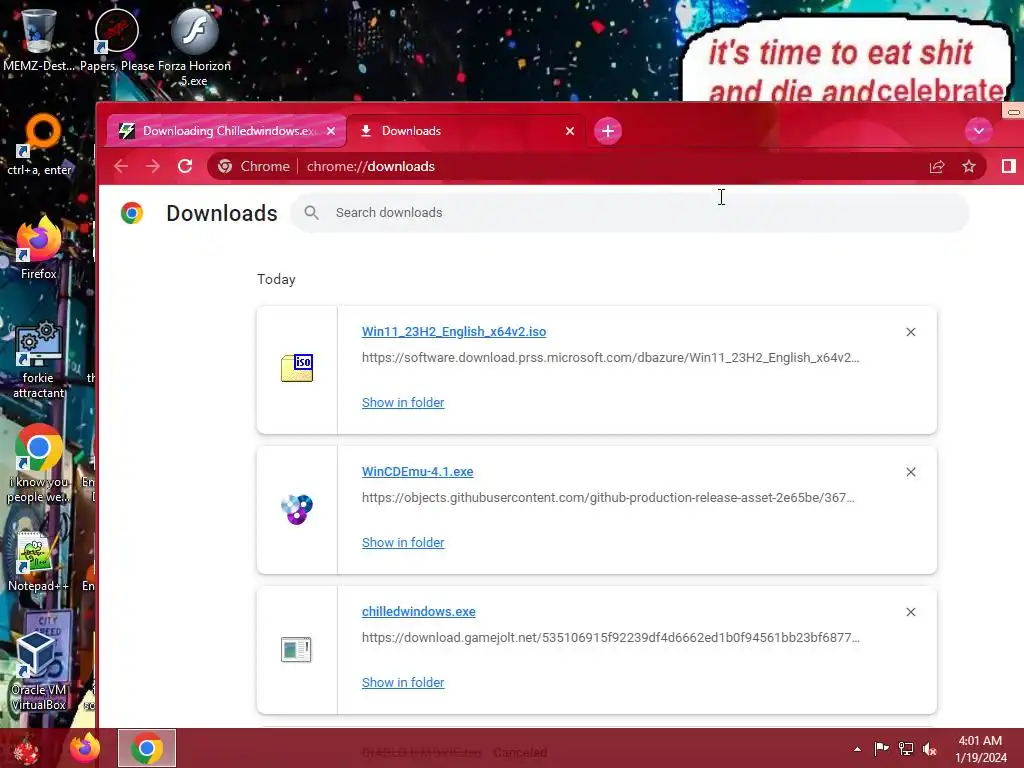
Task: Open Forza Horizon 5.exe desktop icon
Action: 194,46
